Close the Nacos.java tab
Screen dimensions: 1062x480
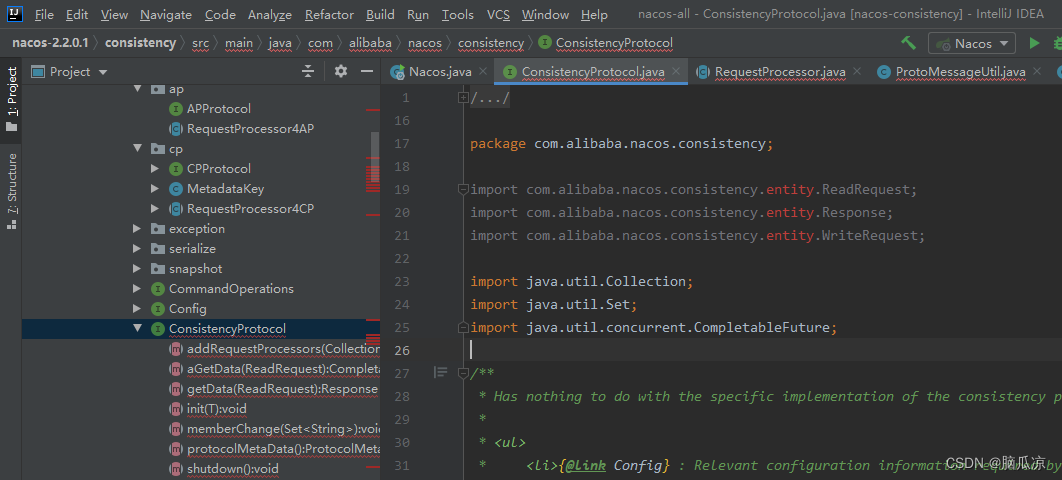483,71
